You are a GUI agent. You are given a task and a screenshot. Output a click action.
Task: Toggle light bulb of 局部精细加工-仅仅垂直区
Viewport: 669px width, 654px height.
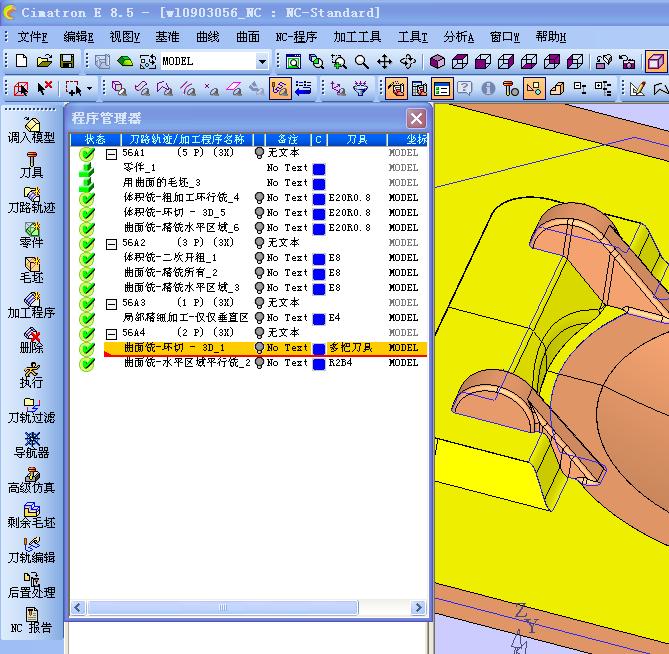pyautogui.click(x=259, y=317)
